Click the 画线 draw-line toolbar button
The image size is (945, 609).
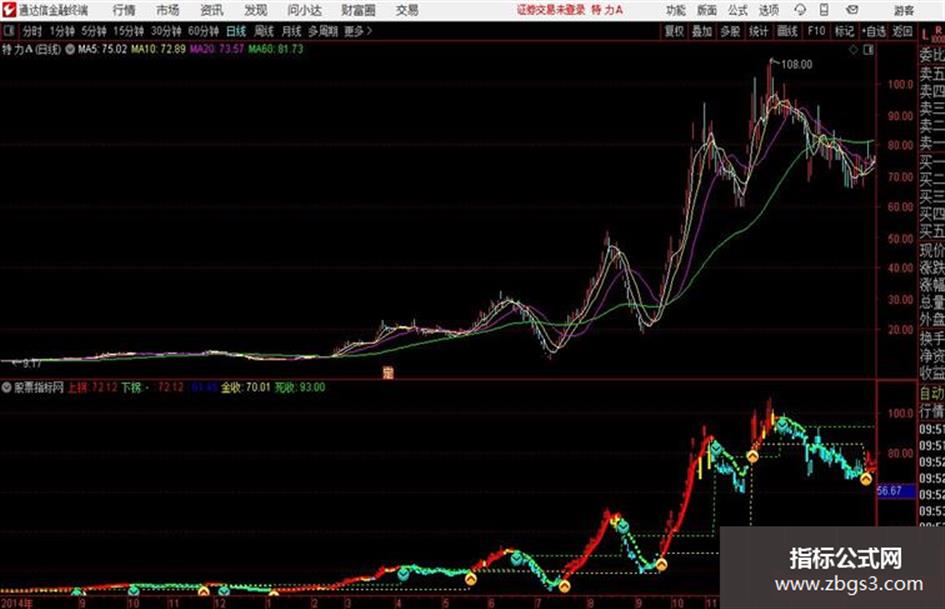(x=787, y=31)
